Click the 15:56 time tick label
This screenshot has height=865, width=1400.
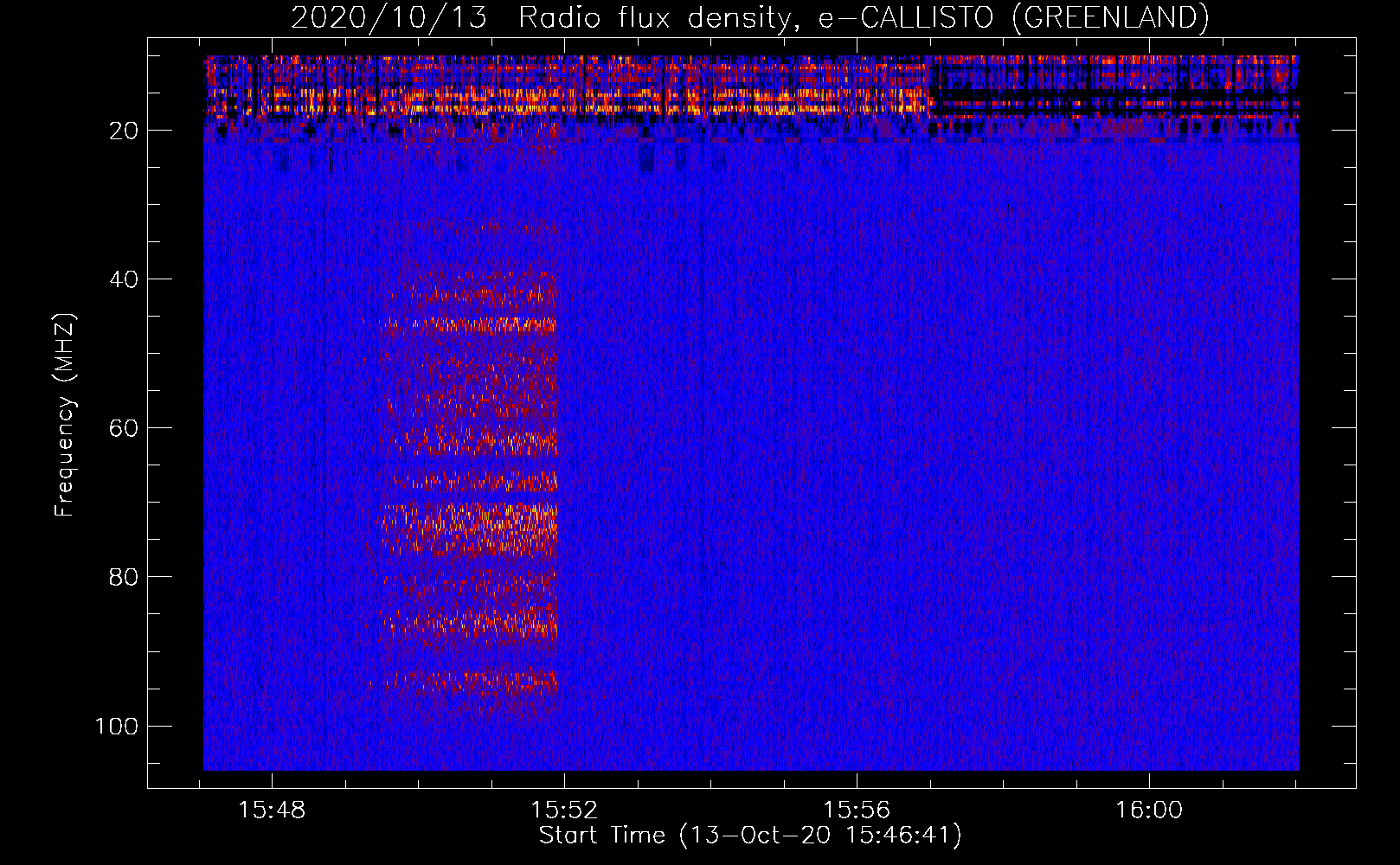coord(857,810)
